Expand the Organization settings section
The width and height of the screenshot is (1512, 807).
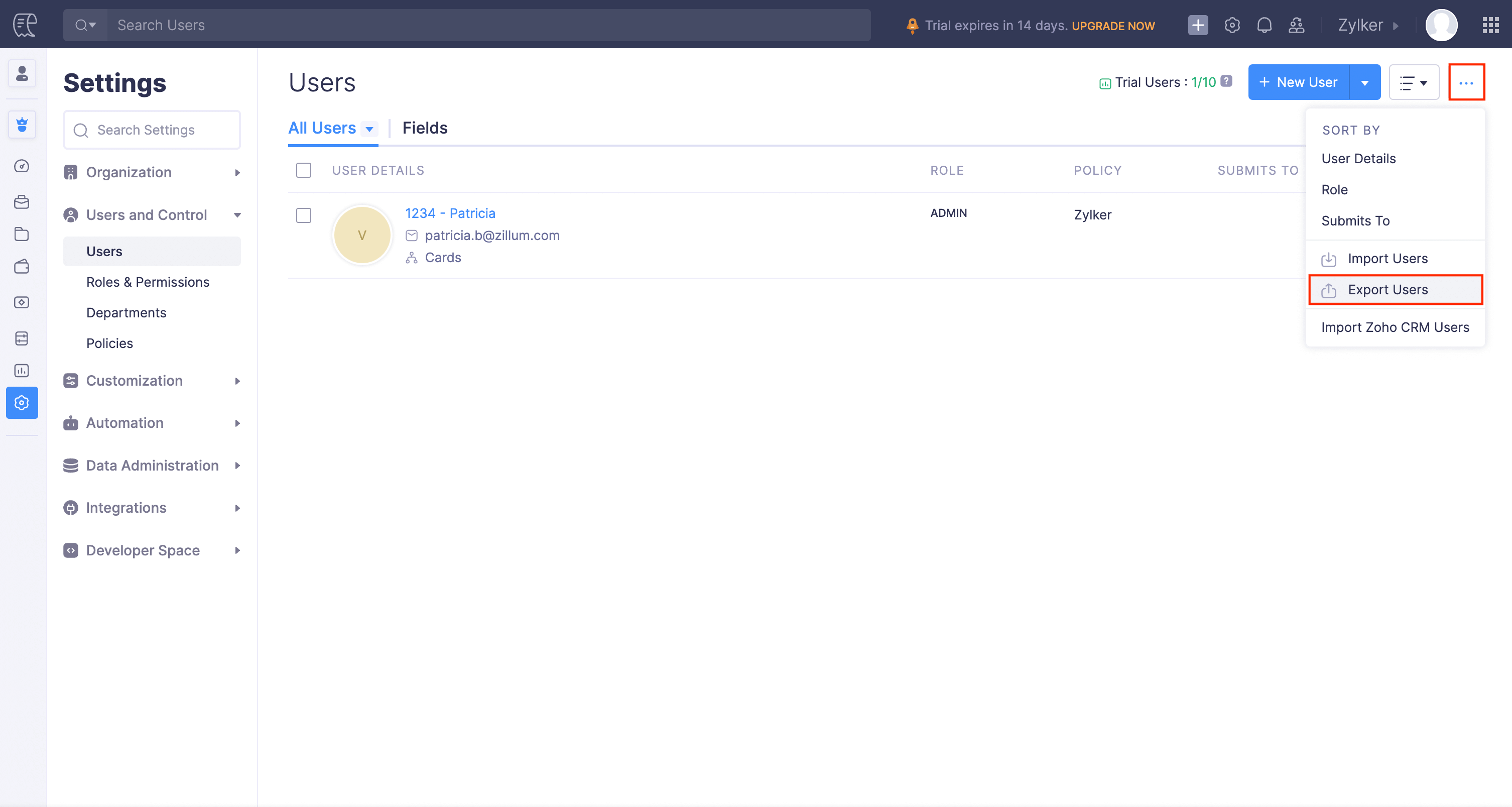coord(129,172)
